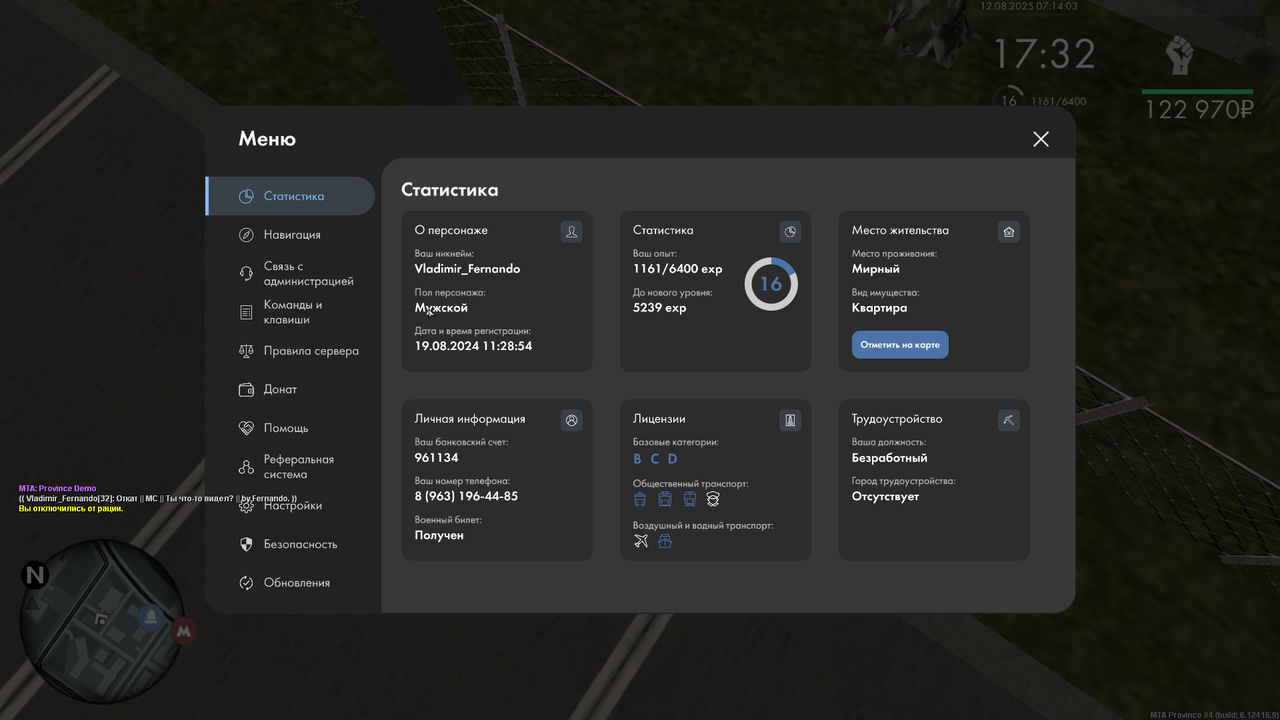This screenshot has height=720, width=1280.
Task: Click the heart handshake icon beside Помощь
Action: (x=246, y=428)
